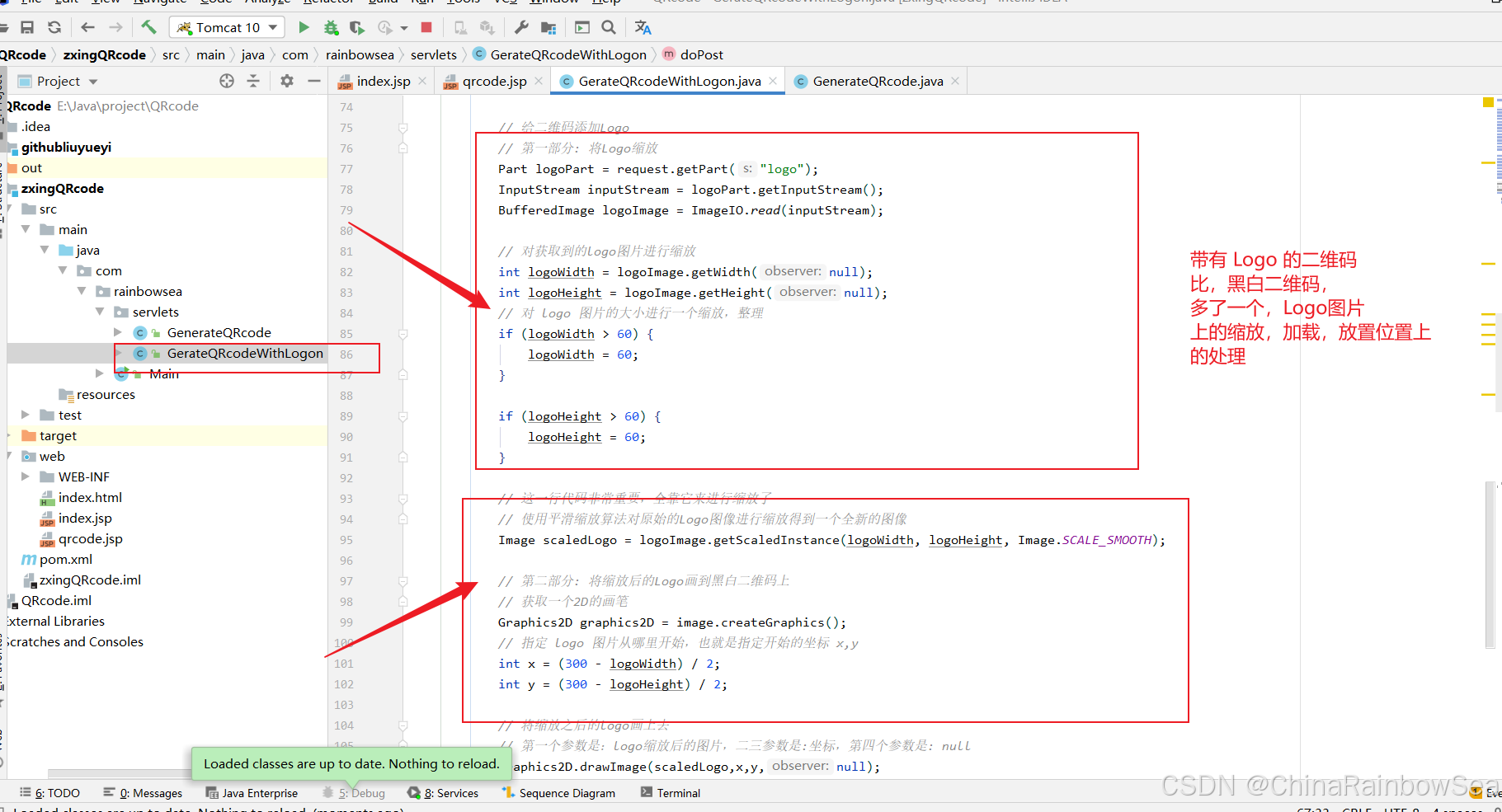Close the qrcode.jsp editor tab
Image resolution: width=1502 pixels, height=812 pixels.
[x=539, y=81]
